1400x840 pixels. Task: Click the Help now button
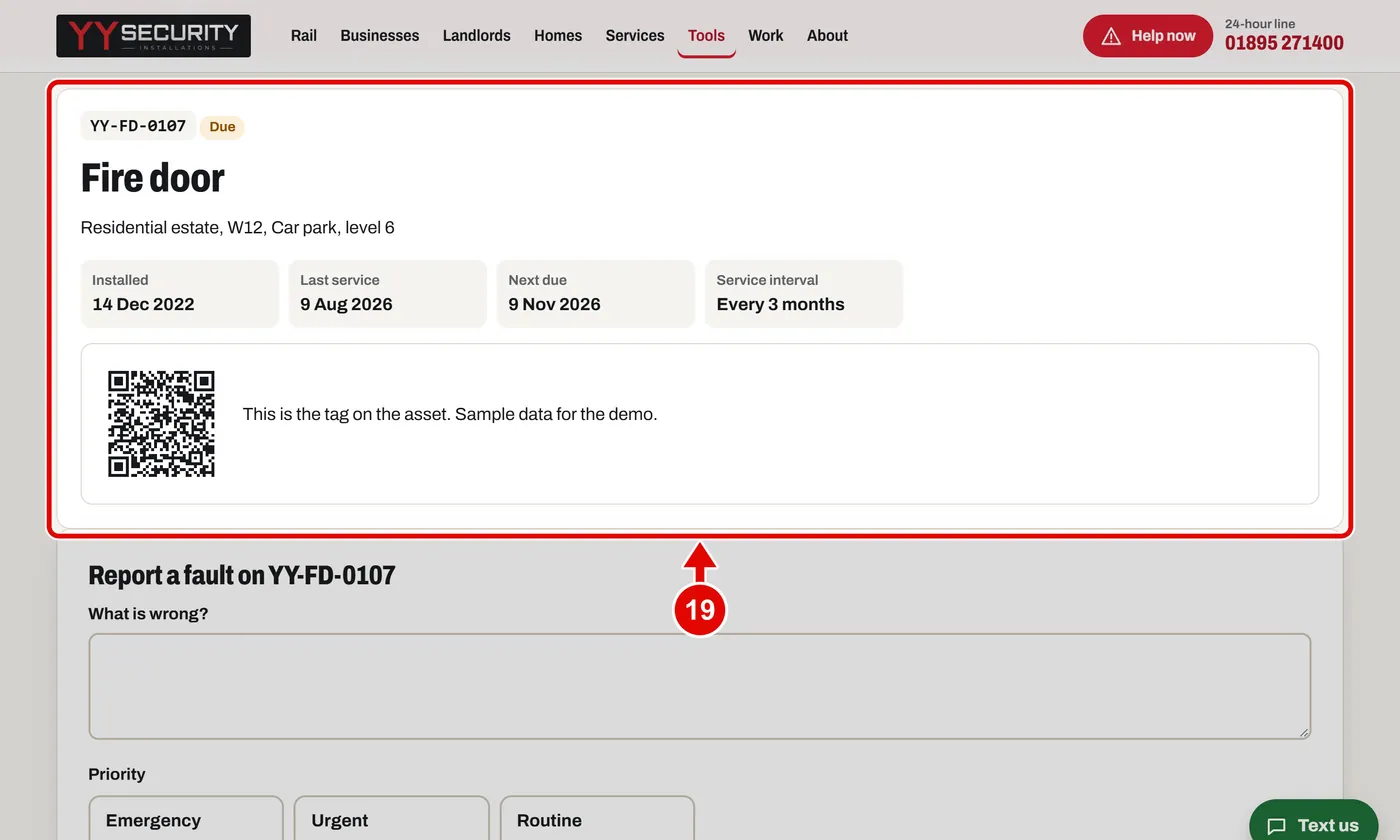click(1148, 36)
